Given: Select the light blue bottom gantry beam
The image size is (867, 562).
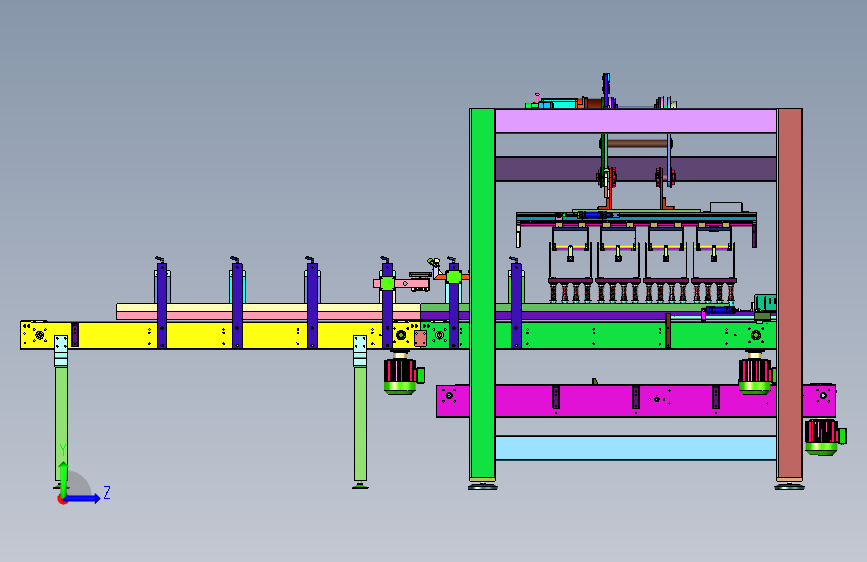Looking at the screenshot, I should pyautogui.click(x=636, y=447).
